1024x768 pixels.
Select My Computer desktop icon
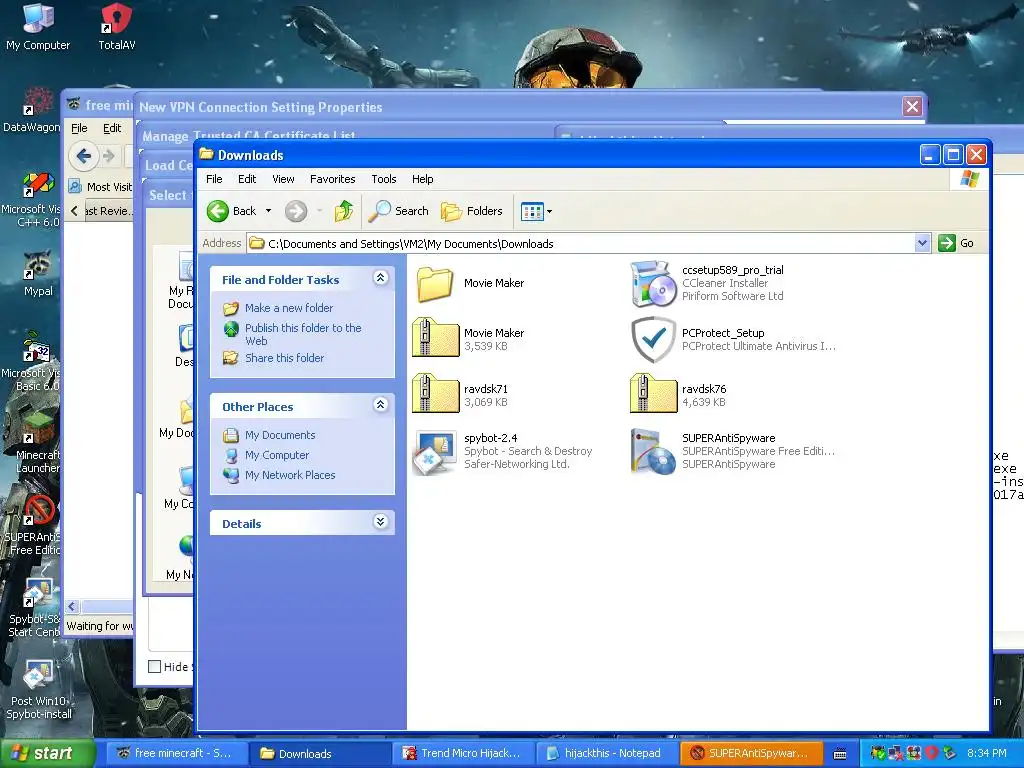pyautogui.click(x=38, y=27)
